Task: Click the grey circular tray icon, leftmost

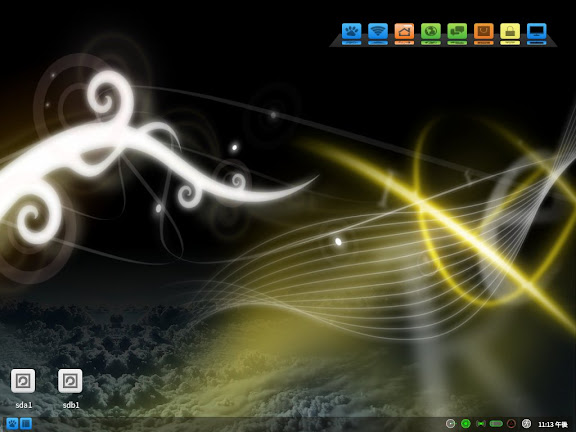Action: tap(451, 424)
